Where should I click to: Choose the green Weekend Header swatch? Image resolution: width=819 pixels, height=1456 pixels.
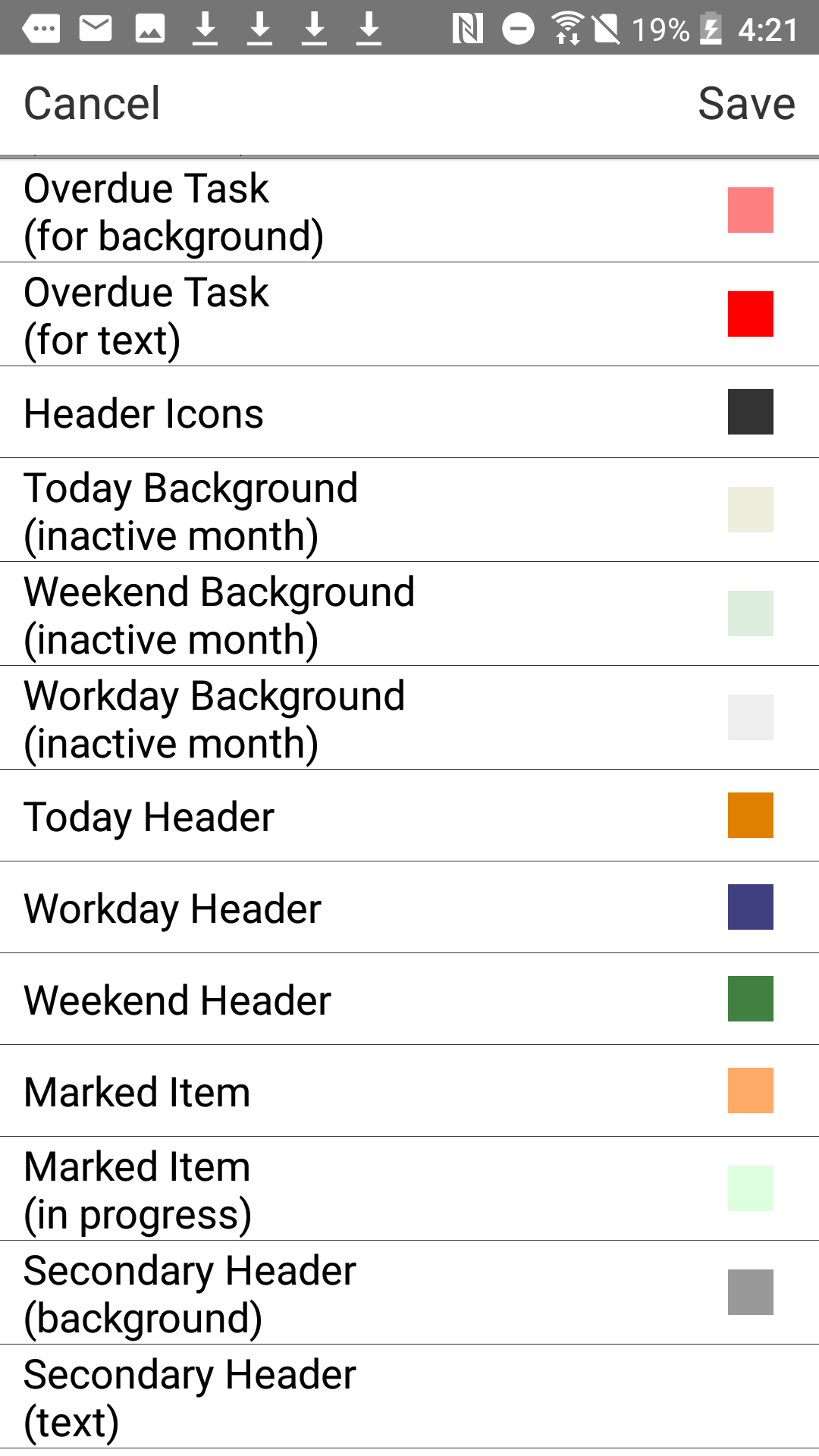(750, 999)
